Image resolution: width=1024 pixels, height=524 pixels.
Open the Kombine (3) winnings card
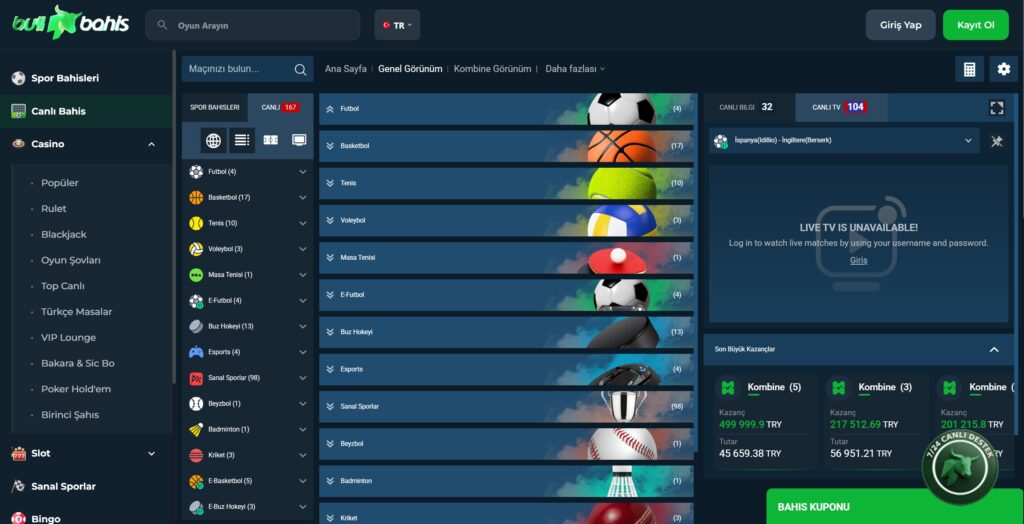[x=876, y=422]
